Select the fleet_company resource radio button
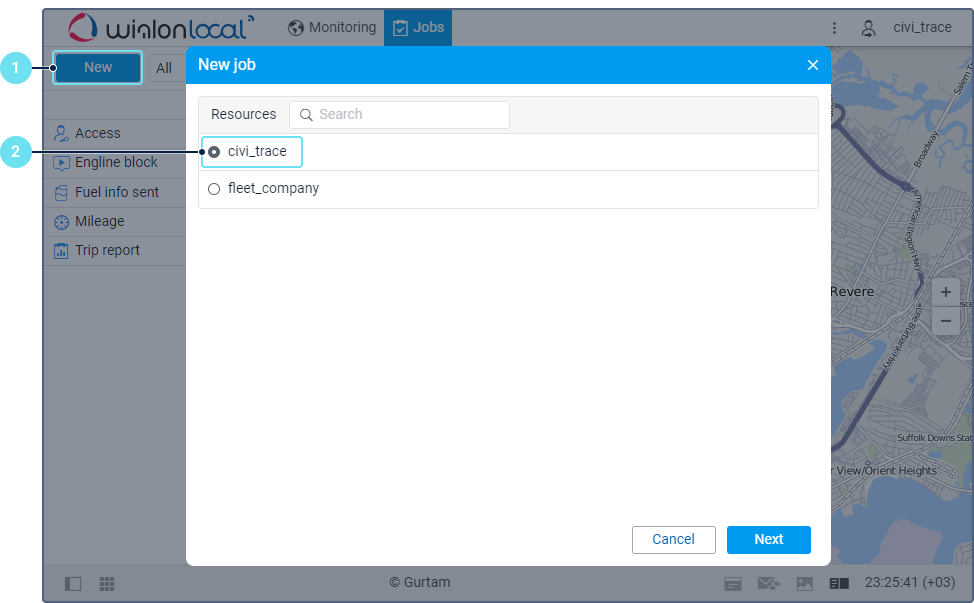This screenshot has height=603, width=974. tap(214, 189)
